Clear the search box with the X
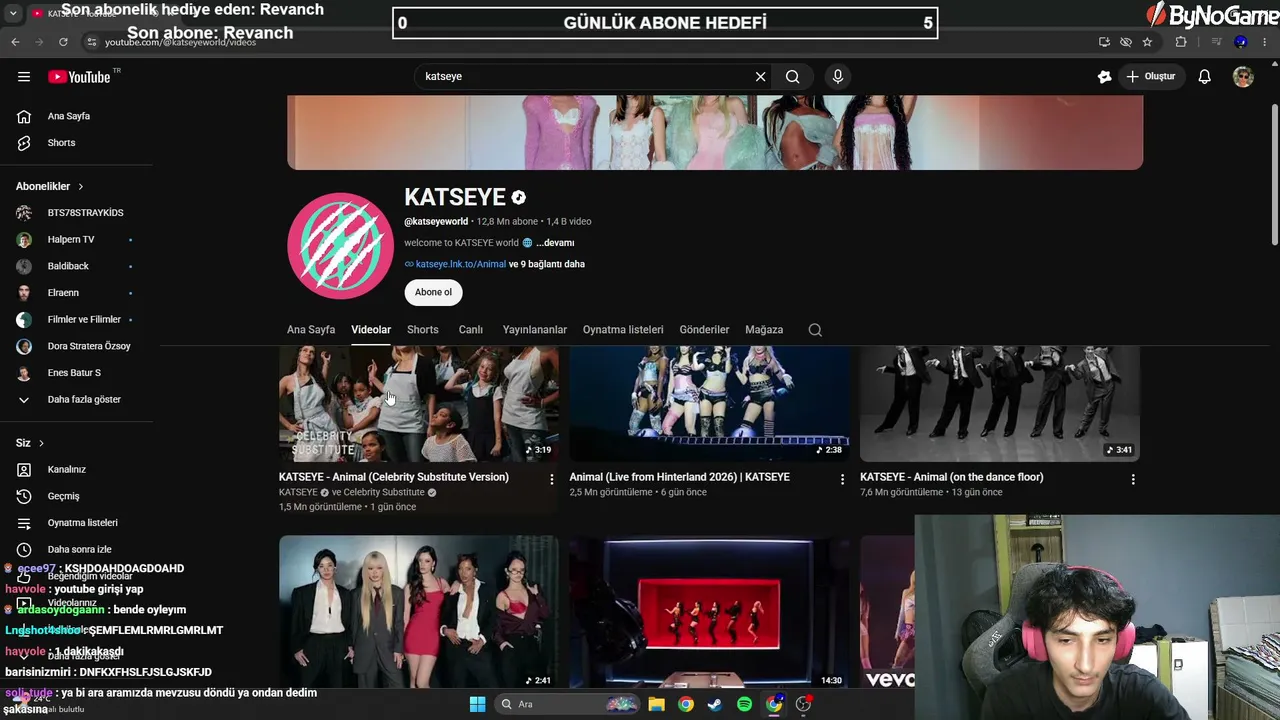Viewport: 1280px width, 720px height. coord(760,77)
